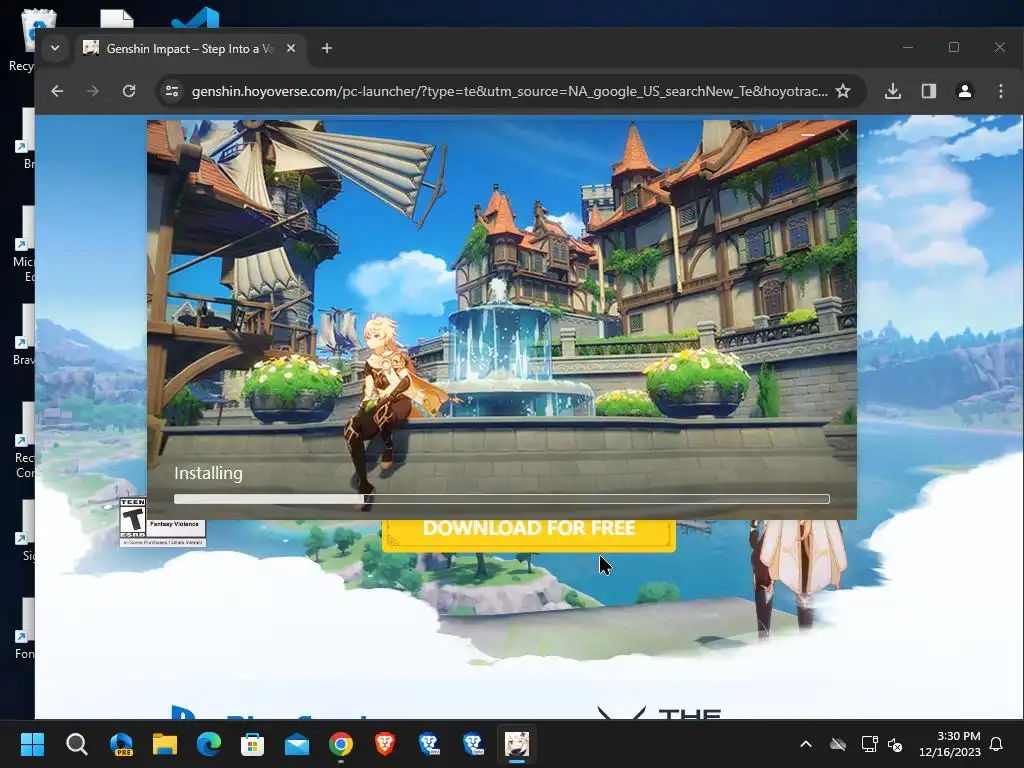Open a new tab with the plus button

click(x=327, y=48)
